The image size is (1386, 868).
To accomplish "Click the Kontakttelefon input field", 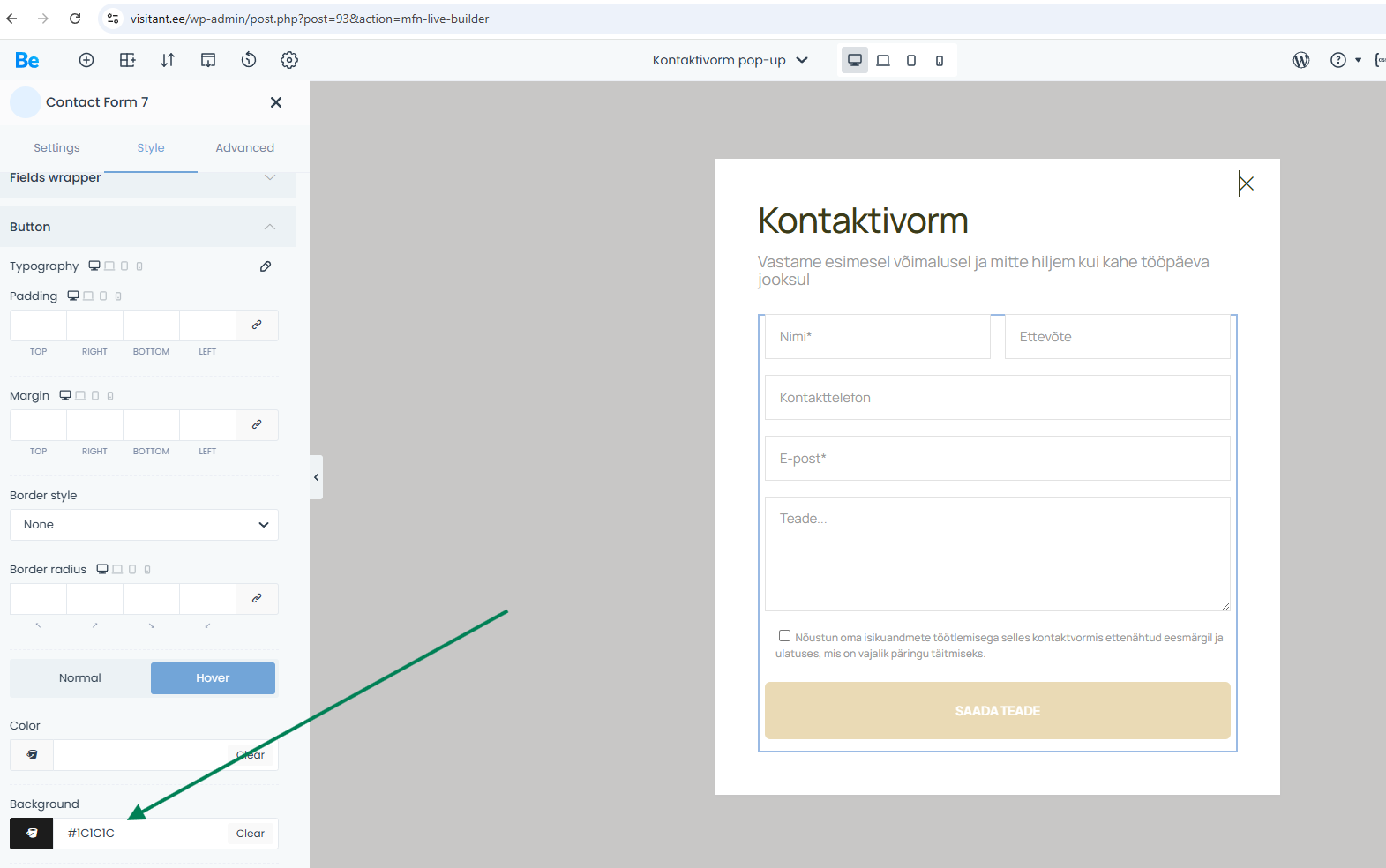I will tap(997, 398).
